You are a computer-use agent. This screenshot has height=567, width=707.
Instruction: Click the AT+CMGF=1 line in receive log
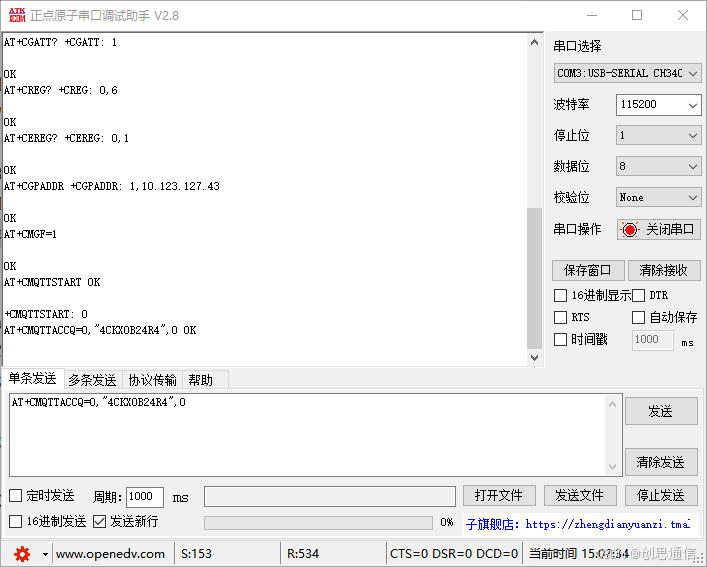pos(30,234)
